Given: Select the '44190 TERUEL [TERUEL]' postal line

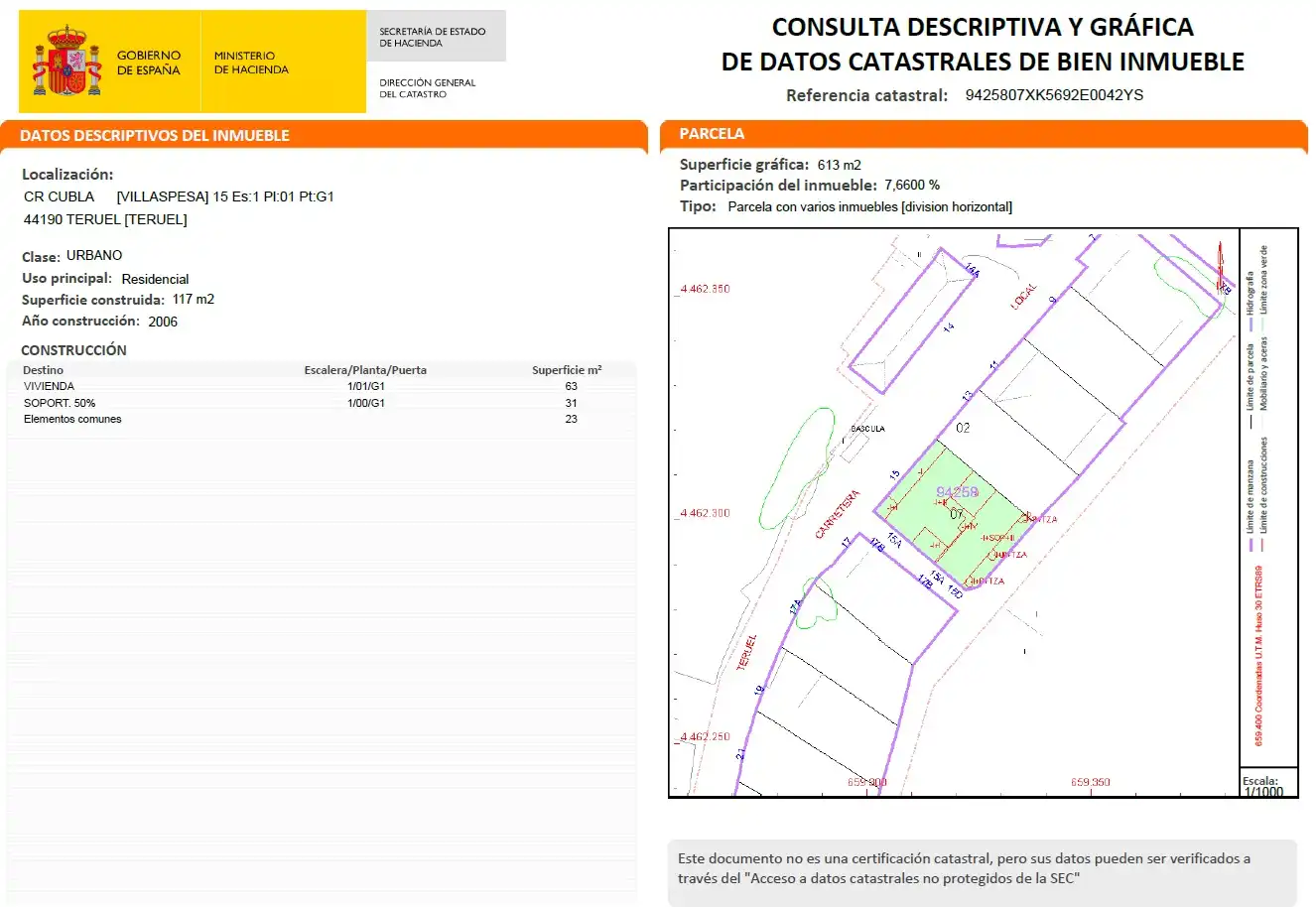Looking at the screenshot, I should (105, 219).
